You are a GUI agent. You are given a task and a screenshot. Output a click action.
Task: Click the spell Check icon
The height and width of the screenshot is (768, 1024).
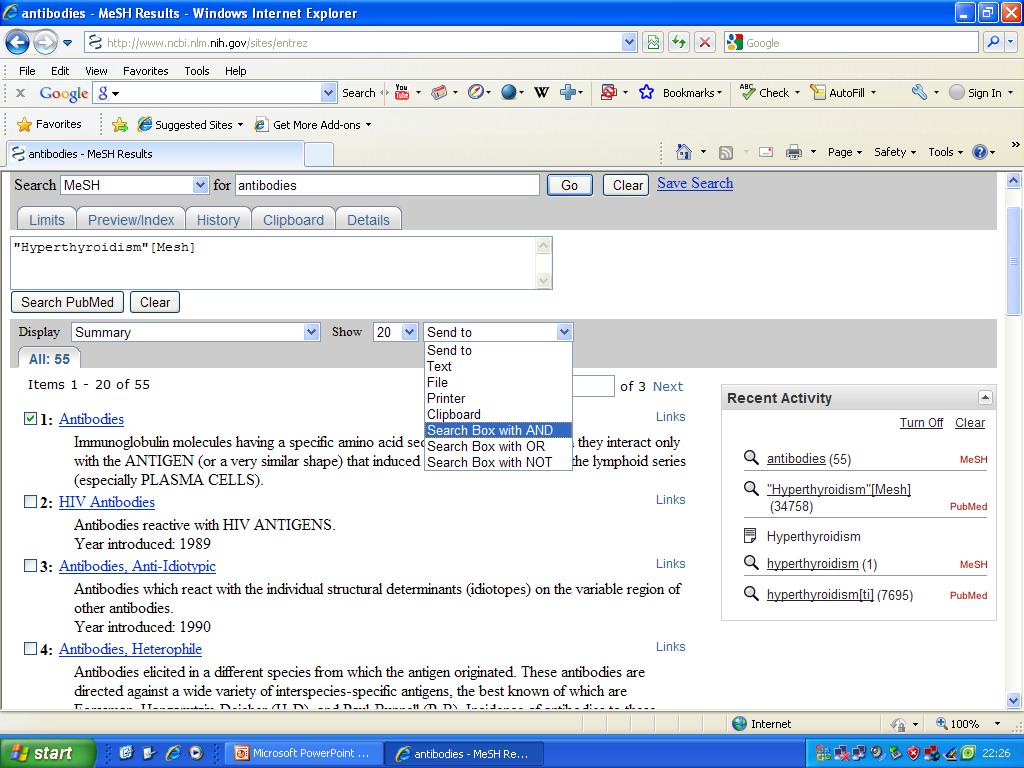(x=747, y=92)
